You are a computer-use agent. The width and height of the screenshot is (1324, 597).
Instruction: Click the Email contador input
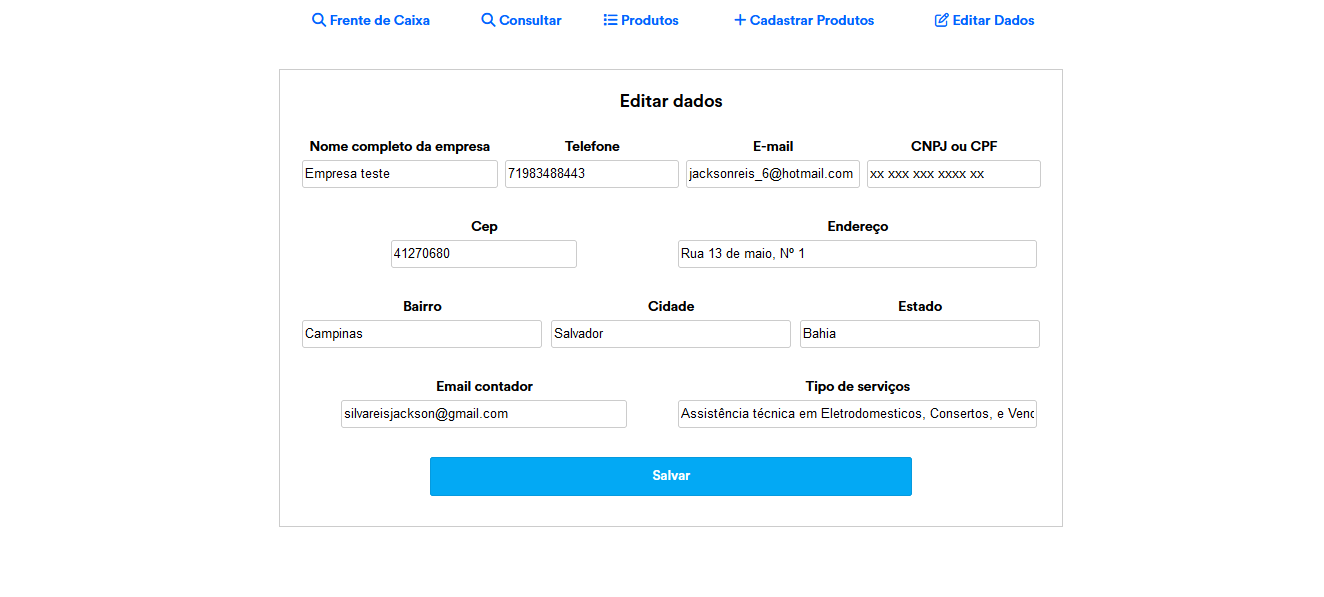(x=483, y=414)
